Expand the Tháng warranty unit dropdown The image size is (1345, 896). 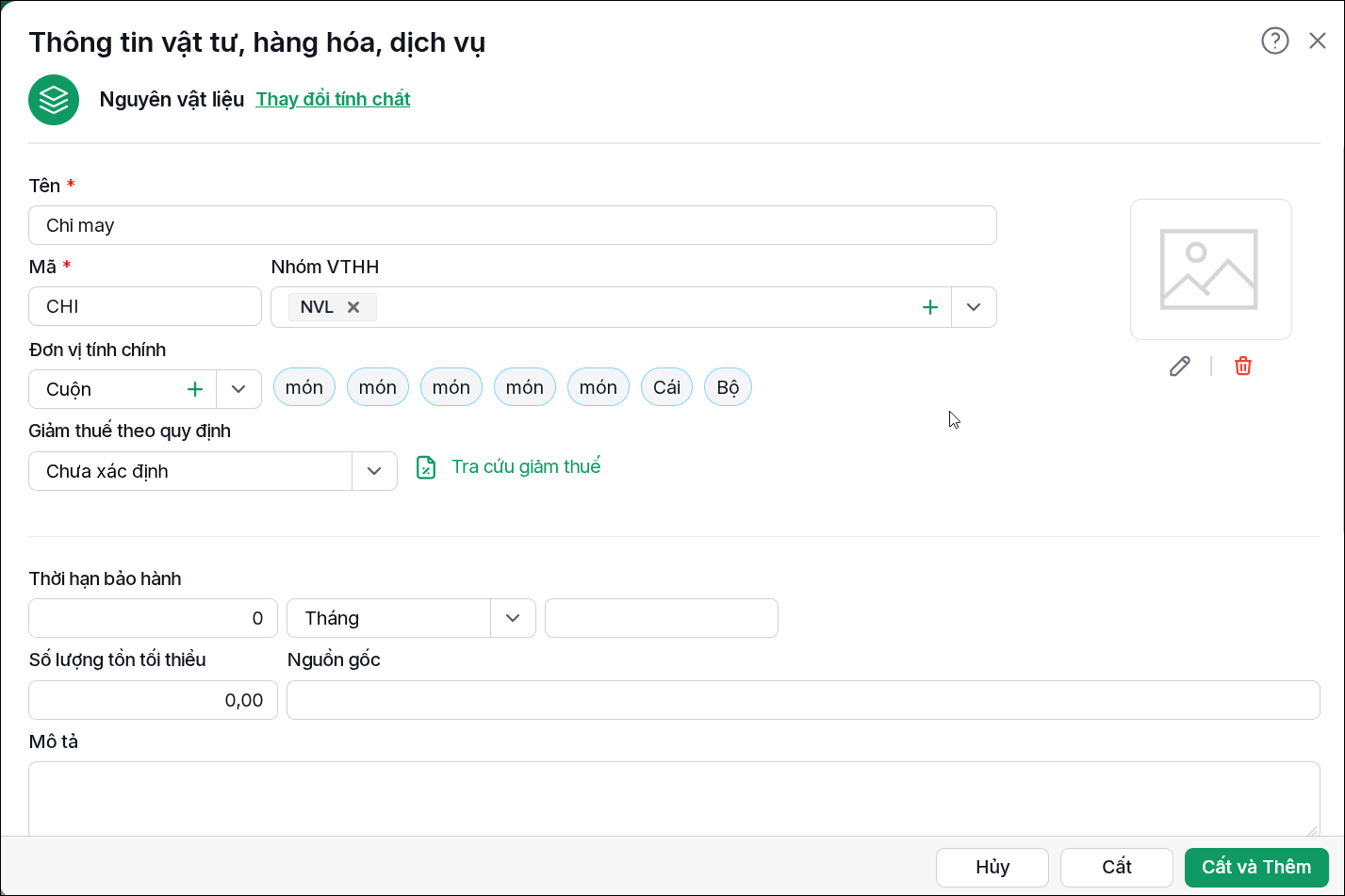pyautogui.click(x=513, y=618)
